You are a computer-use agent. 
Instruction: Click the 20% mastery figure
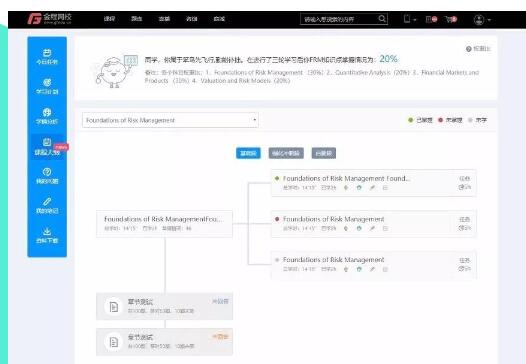click(388, 59)
